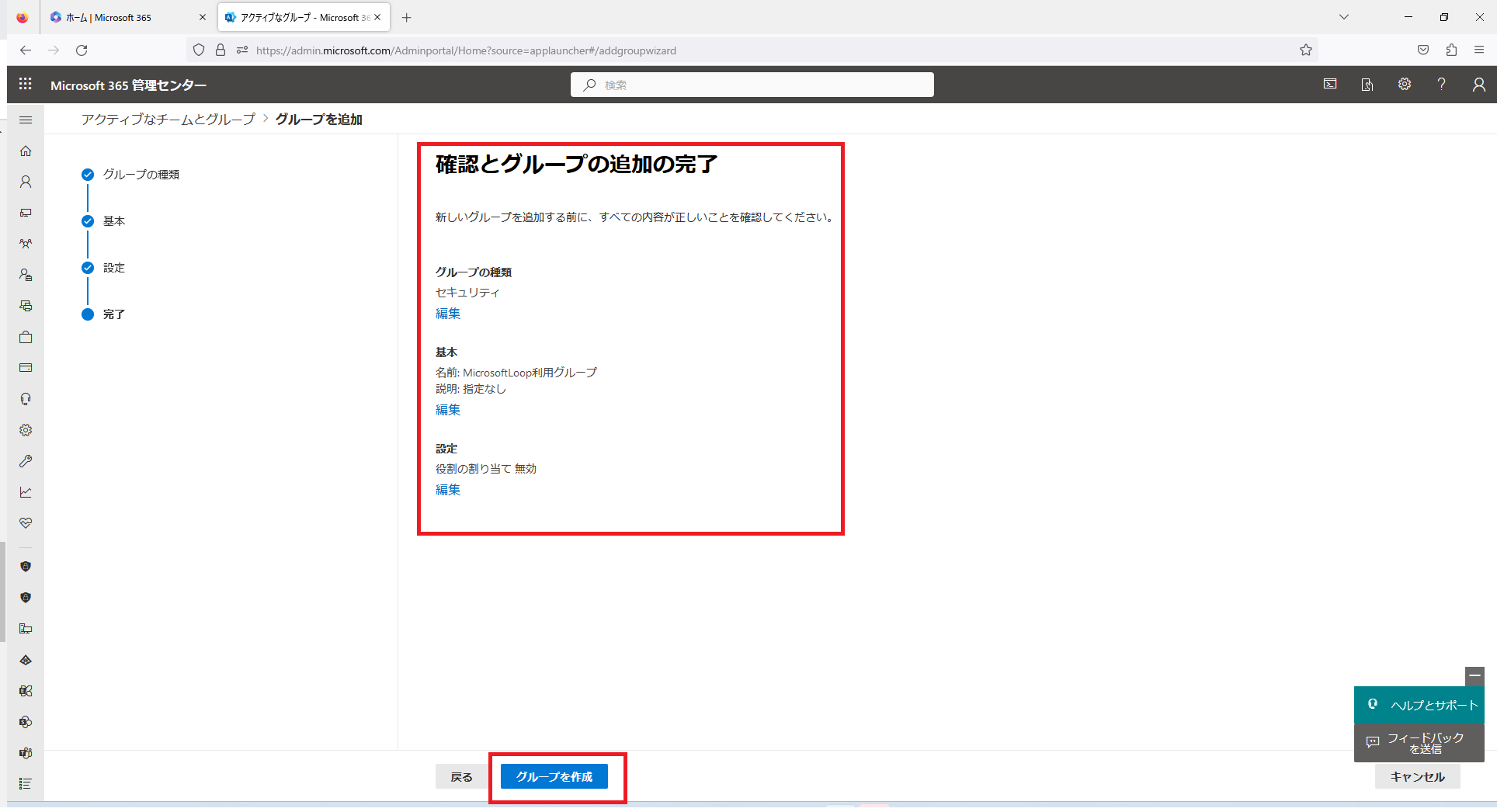Open the Firefox View icon
The width and height of the screenshot is (1497, 812).
pyautogui.click(x=22, y=17)
